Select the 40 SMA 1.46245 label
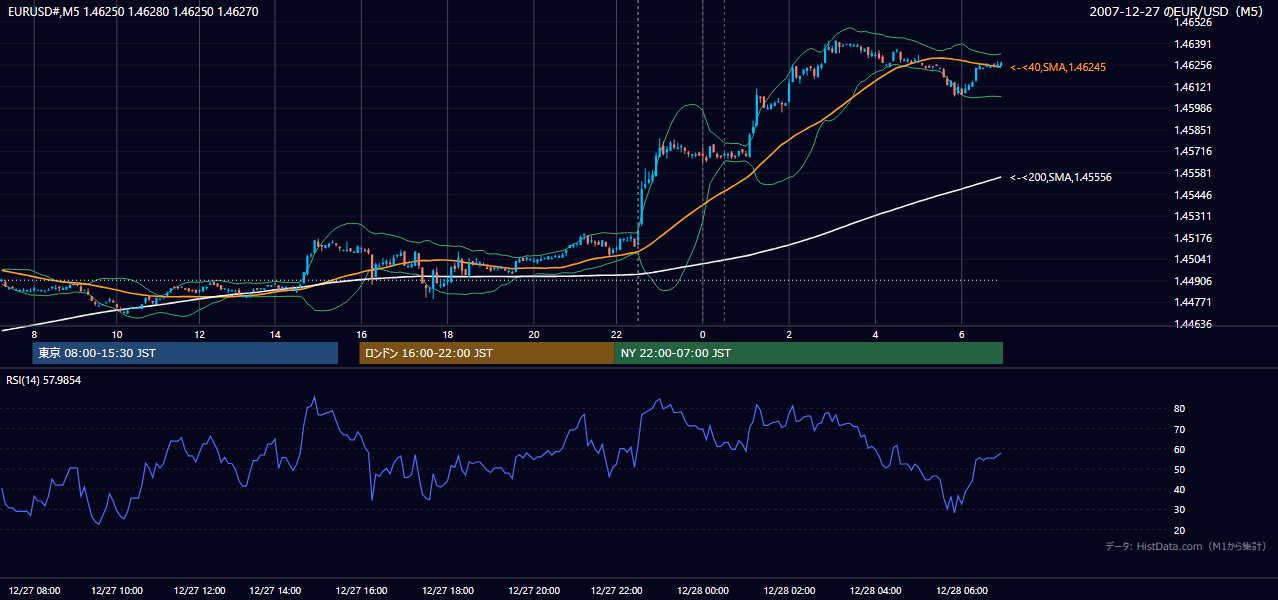 (1058, 67)
